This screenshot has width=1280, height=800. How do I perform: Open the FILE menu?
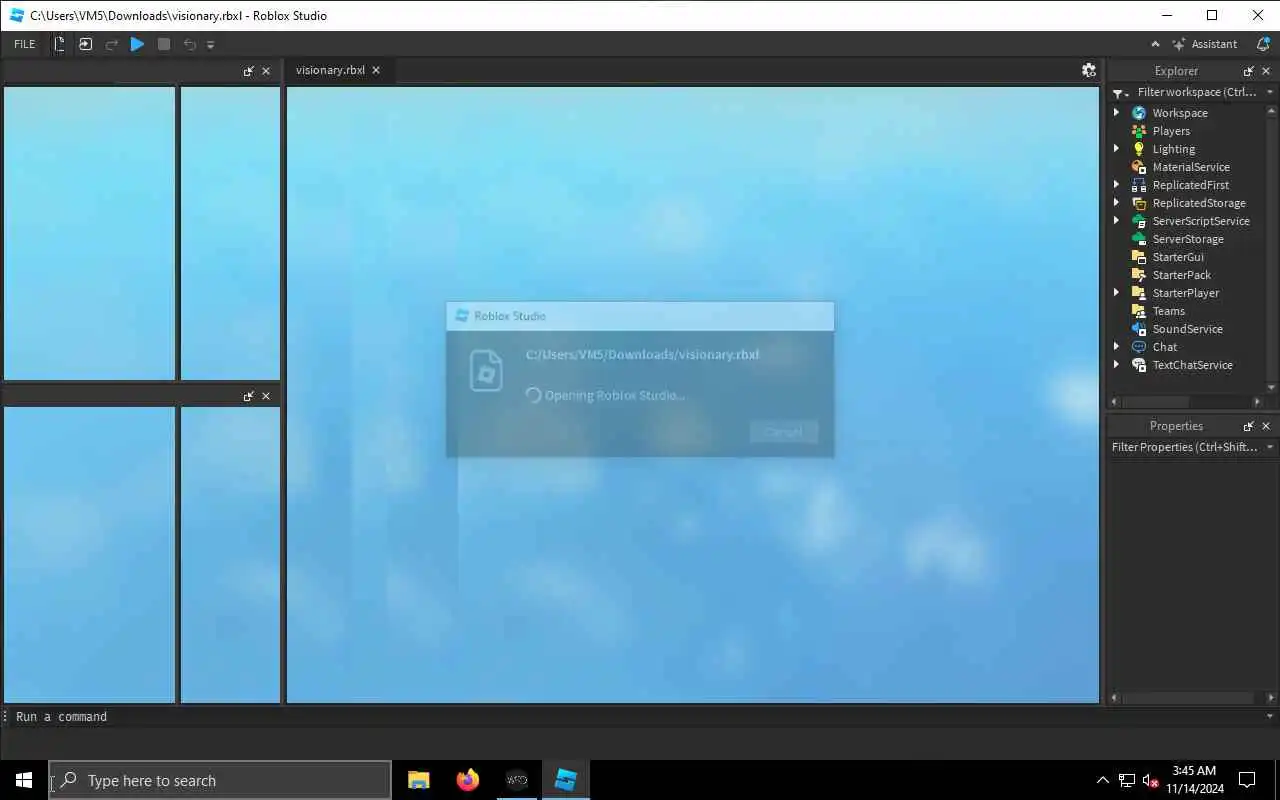(x=25, y=44)
